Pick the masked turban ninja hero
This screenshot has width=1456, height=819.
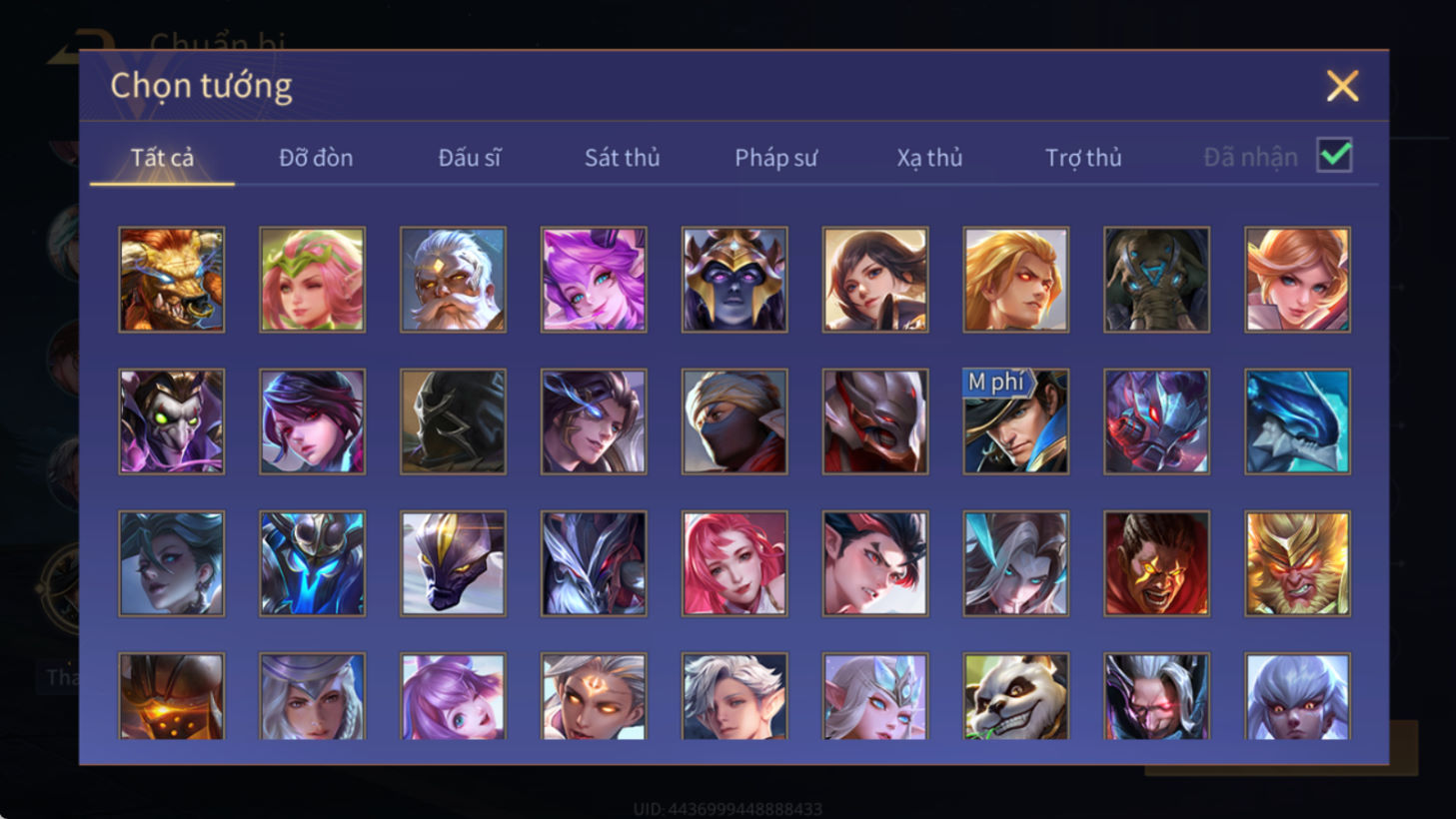734,421
